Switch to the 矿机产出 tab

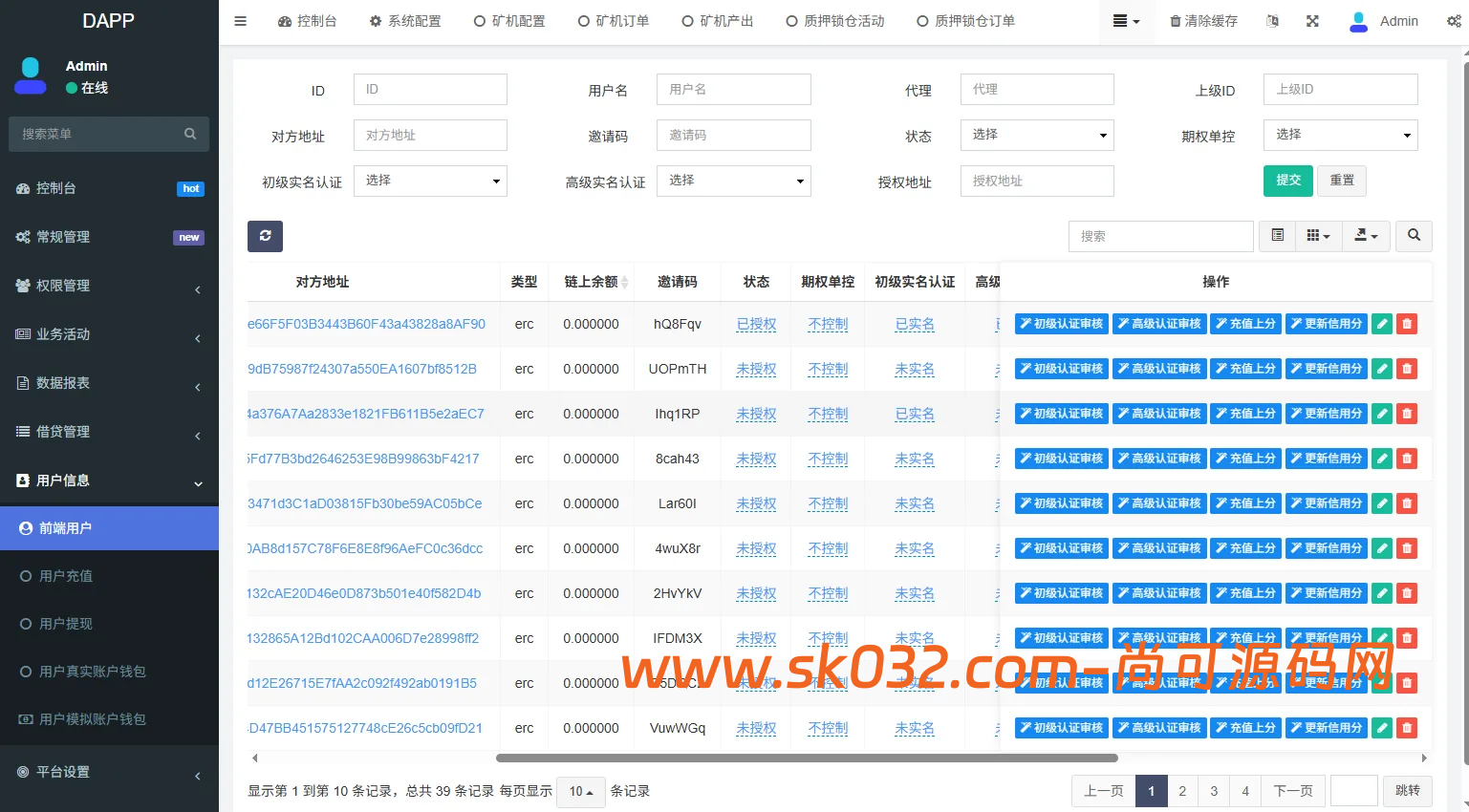pos(718,21)
